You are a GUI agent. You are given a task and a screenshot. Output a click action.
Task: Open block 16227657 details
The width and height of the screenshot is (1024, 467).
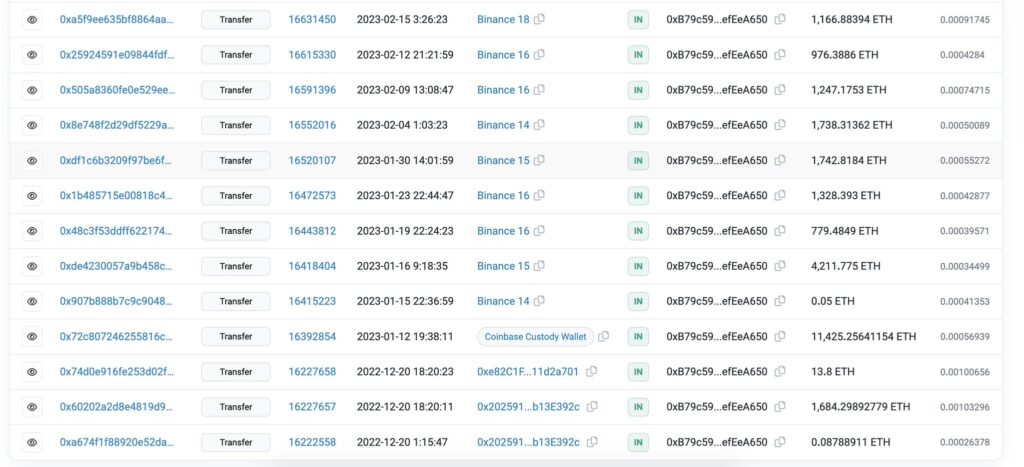point(312,407)
